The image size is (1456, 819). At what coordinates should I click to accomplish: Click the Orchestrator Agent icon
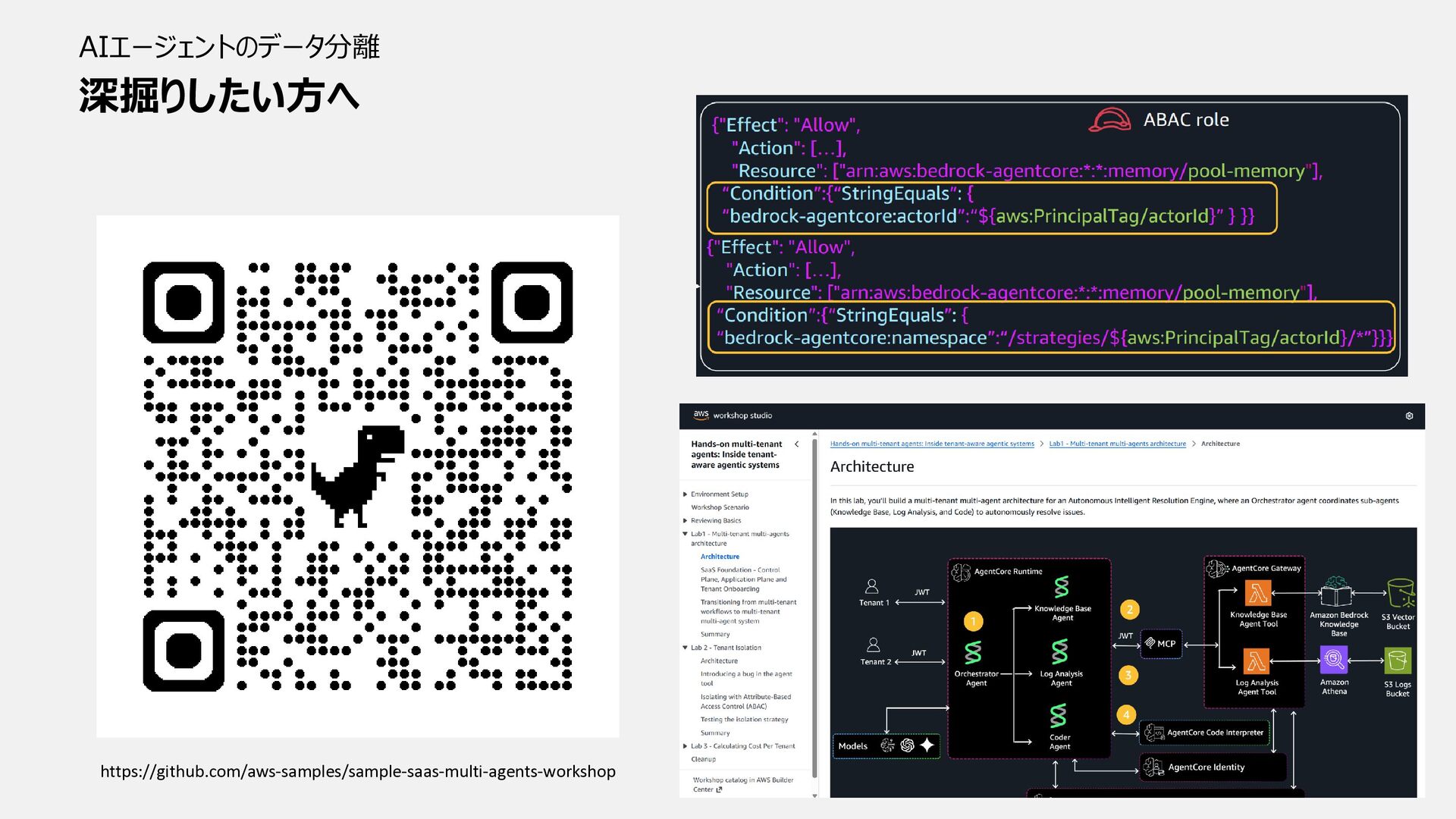tap(973, 653)
